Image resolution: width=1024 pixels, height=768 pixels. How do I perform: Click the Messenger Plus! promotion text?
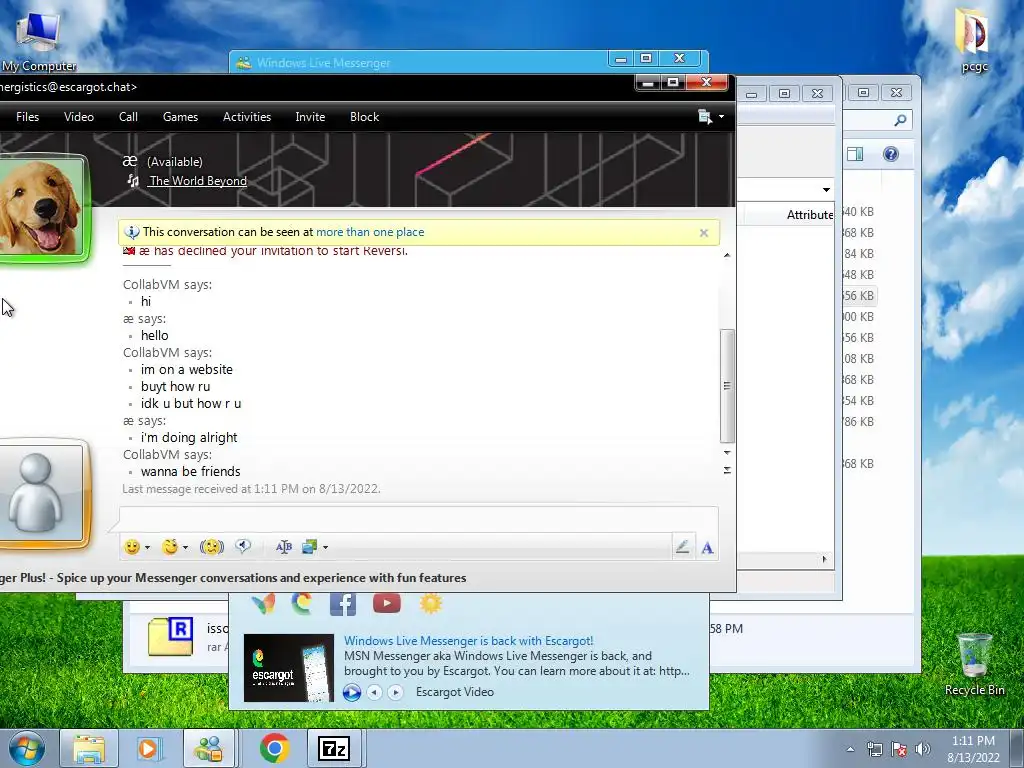pyautogui.click(x=233, y=578)
